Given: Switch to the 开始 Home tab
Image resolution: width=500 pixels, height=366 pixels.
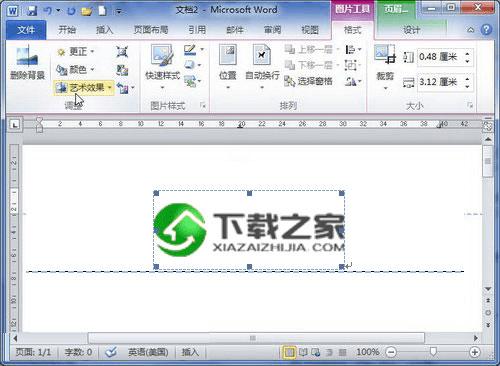Looking at the screenshot, I should pos(67,30).
